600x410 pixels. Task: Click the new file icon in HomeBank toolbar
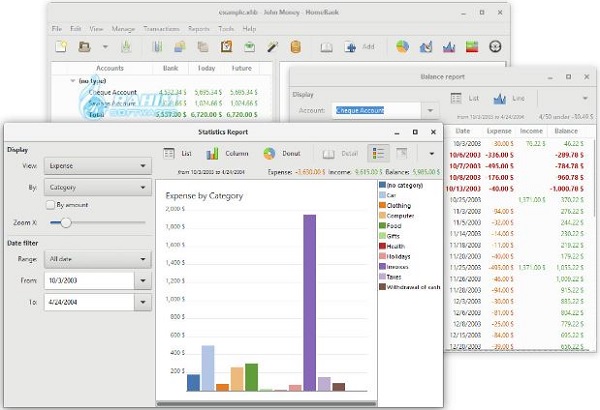click(x=61, y=47)
